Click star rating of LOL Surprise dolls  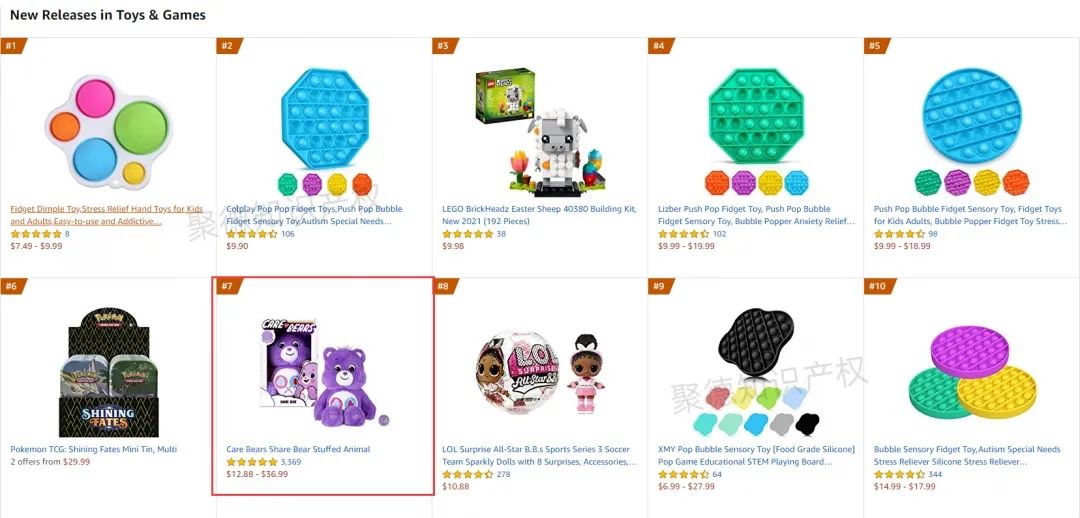coord(468,475)
